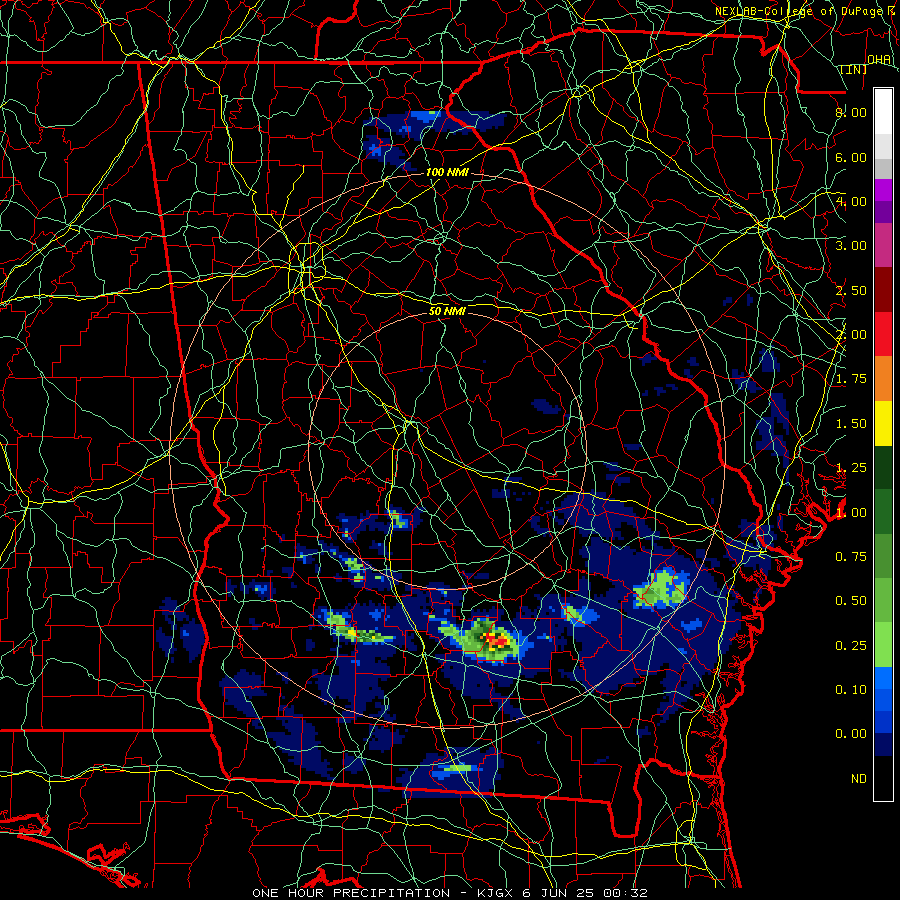Screen dimensions: 900x900
Task: Select the black ND swatch in legend
Action: point(883,778)
